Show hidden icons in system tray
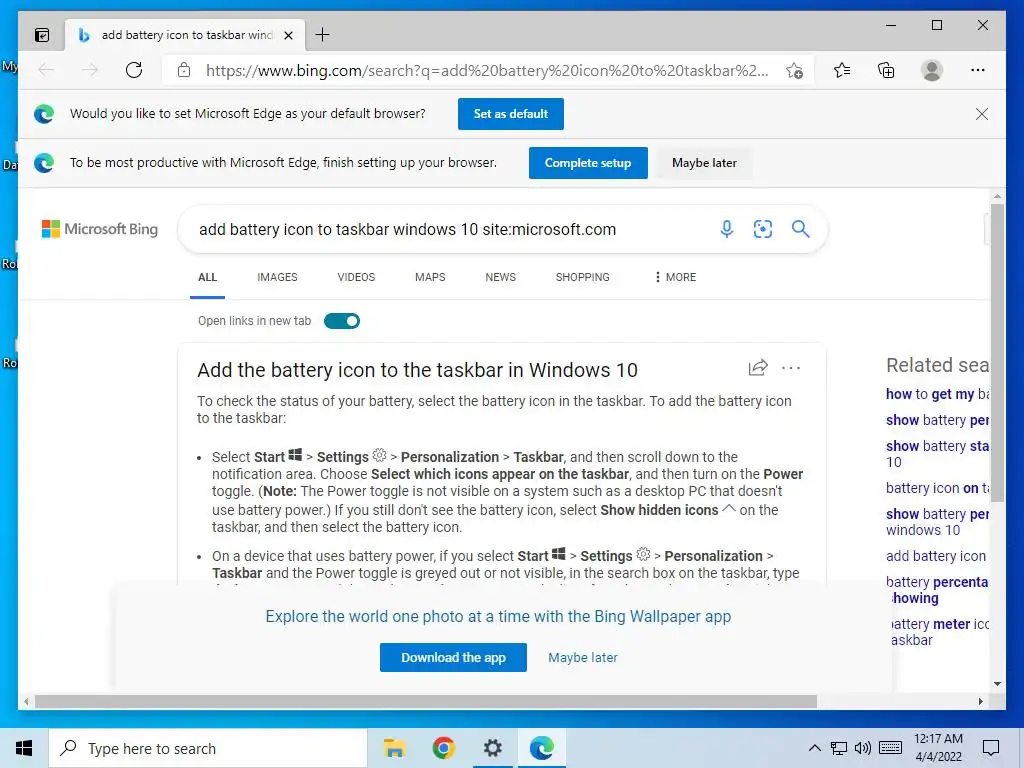The height and width of the screenshot is (768, 1024). (x=814, y=748)
